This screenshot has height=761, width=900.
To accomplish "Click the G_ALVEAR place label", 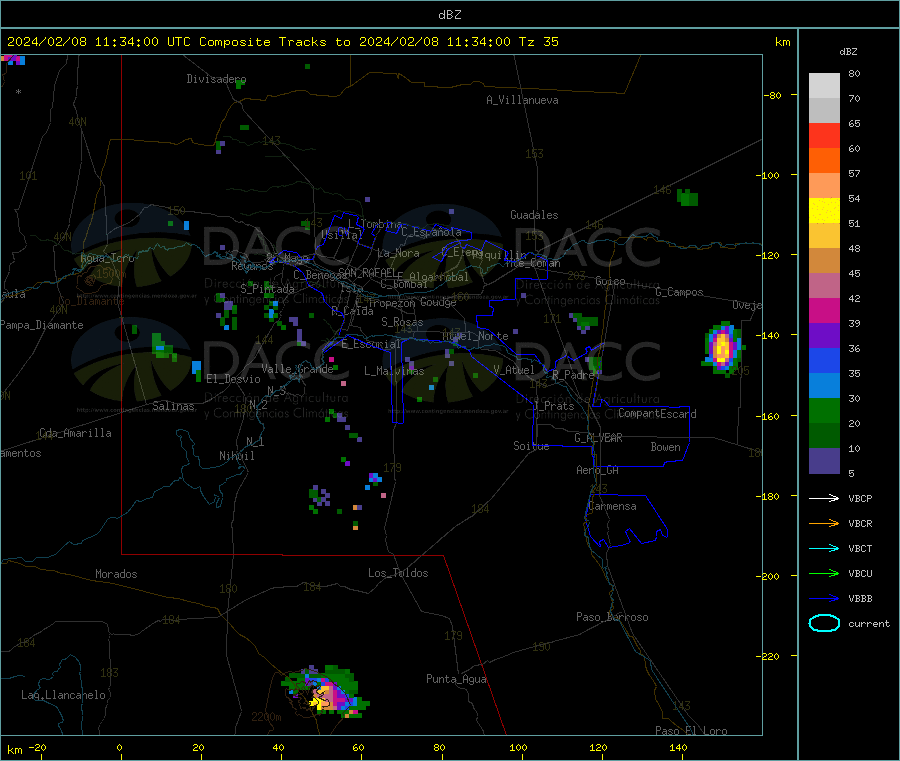I will click(x=598, y=438).
